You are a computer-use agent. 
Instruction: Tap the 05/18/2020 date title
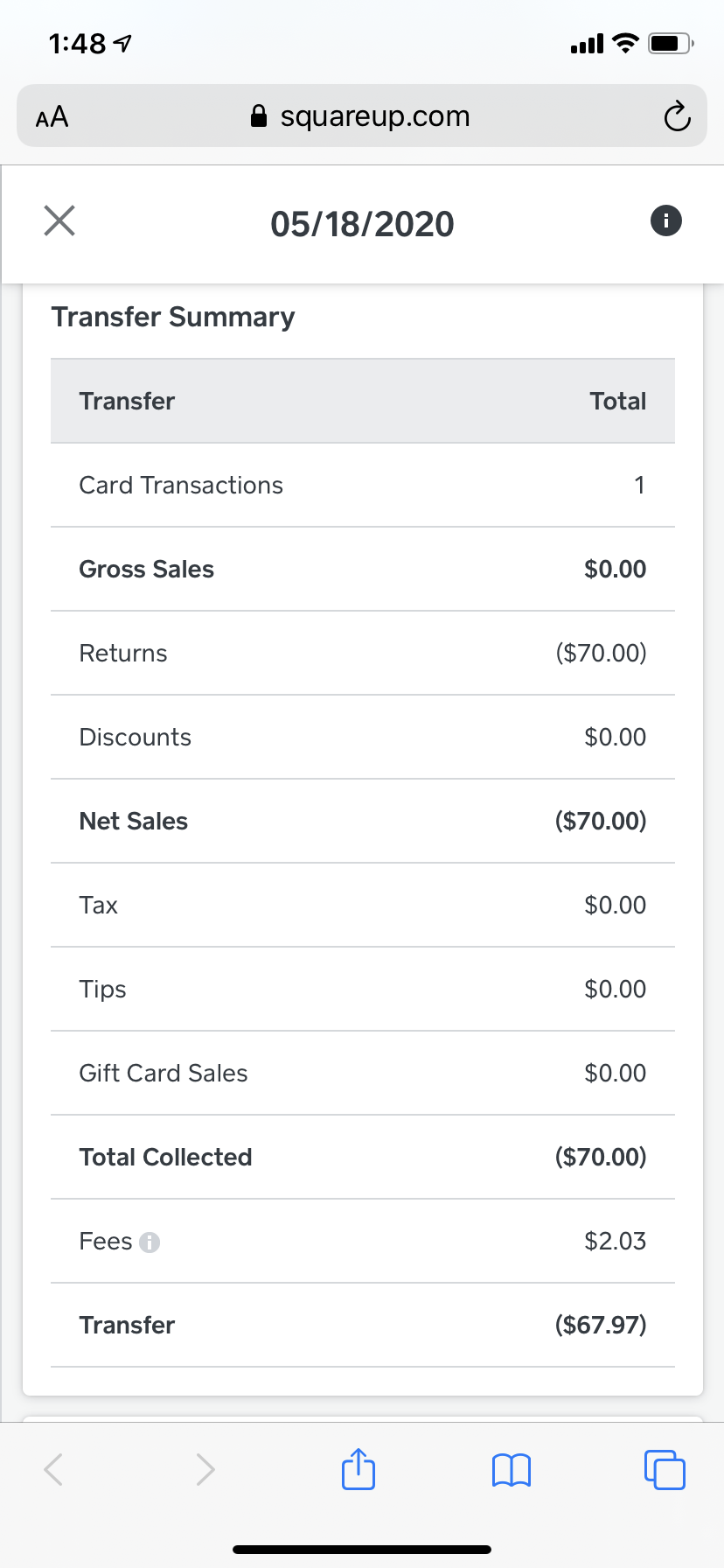coord(362,224)
